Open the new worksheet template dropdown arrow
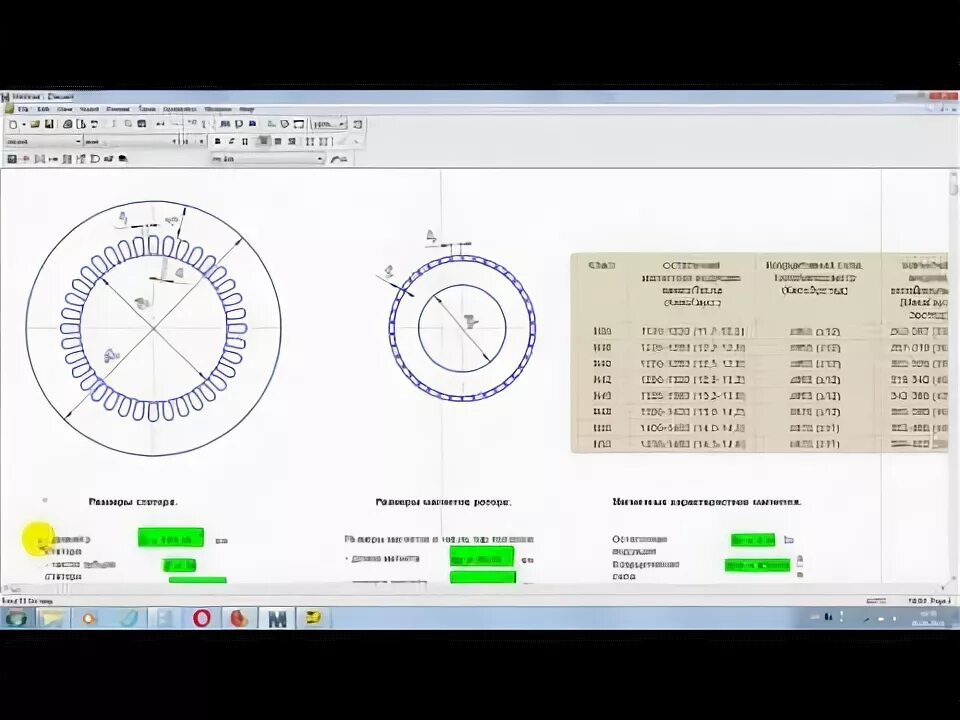The height and width of the screenshot is (720, 960). (24, 124)
